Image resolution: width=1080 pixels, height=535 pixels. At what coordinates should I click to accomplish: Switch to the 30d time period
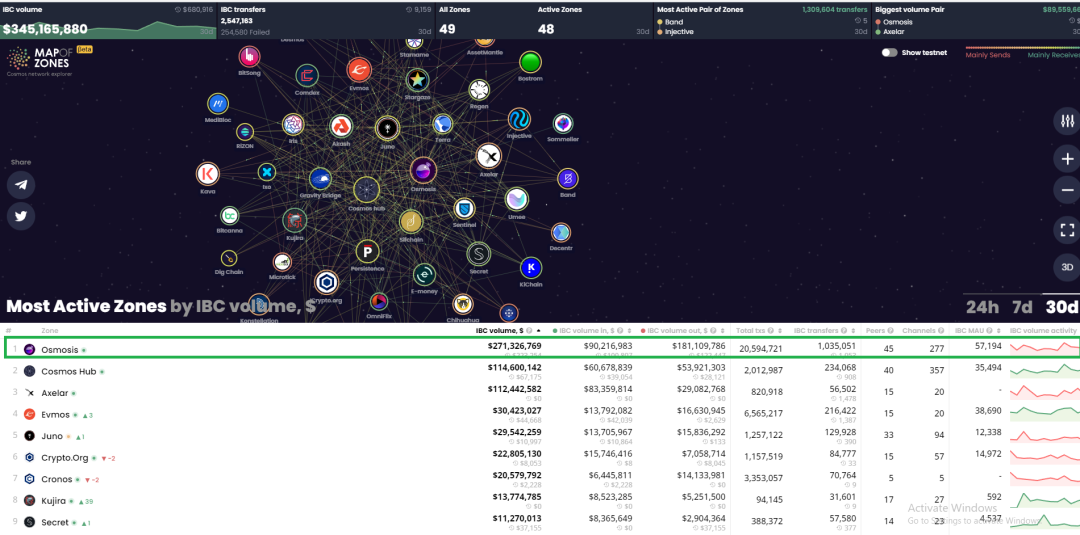point(1062,306)
